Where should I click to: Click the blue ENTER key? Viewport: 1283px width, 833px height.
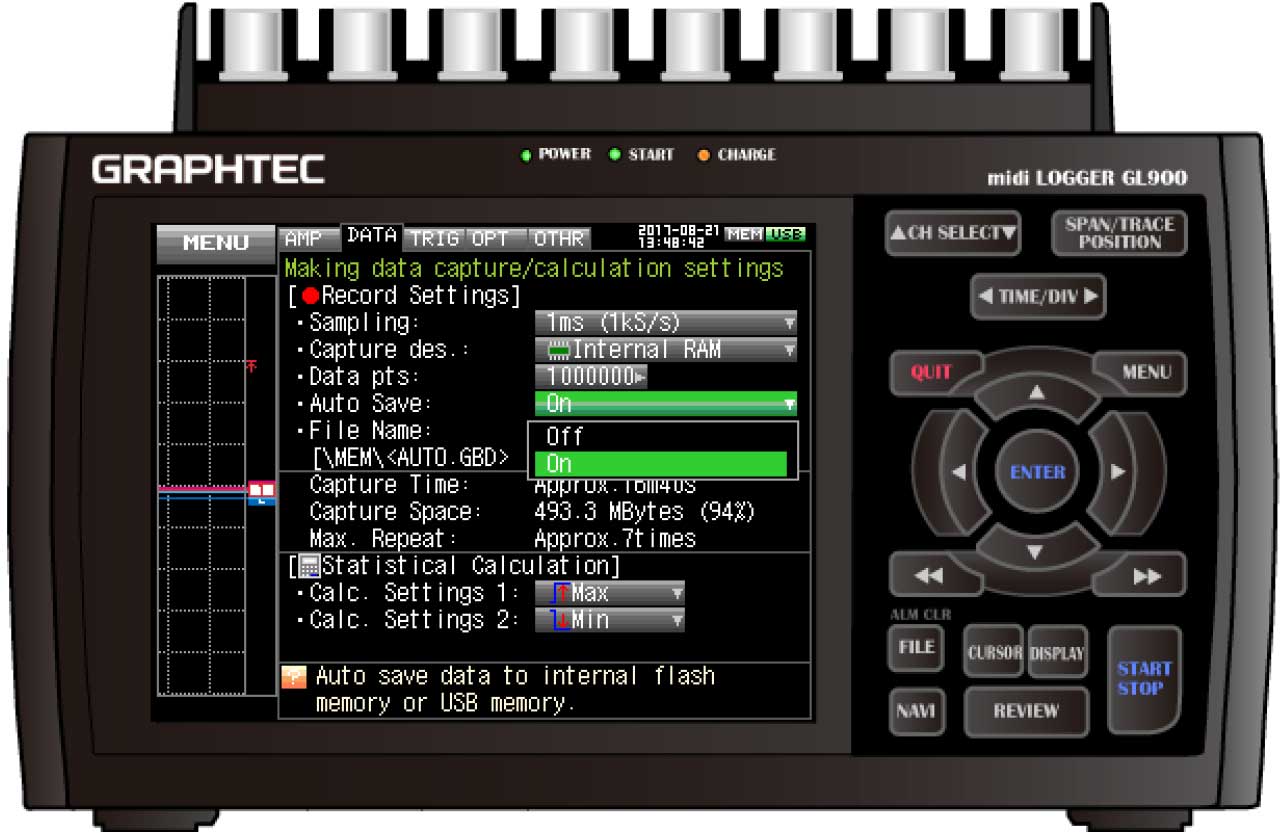(1037, 472)
